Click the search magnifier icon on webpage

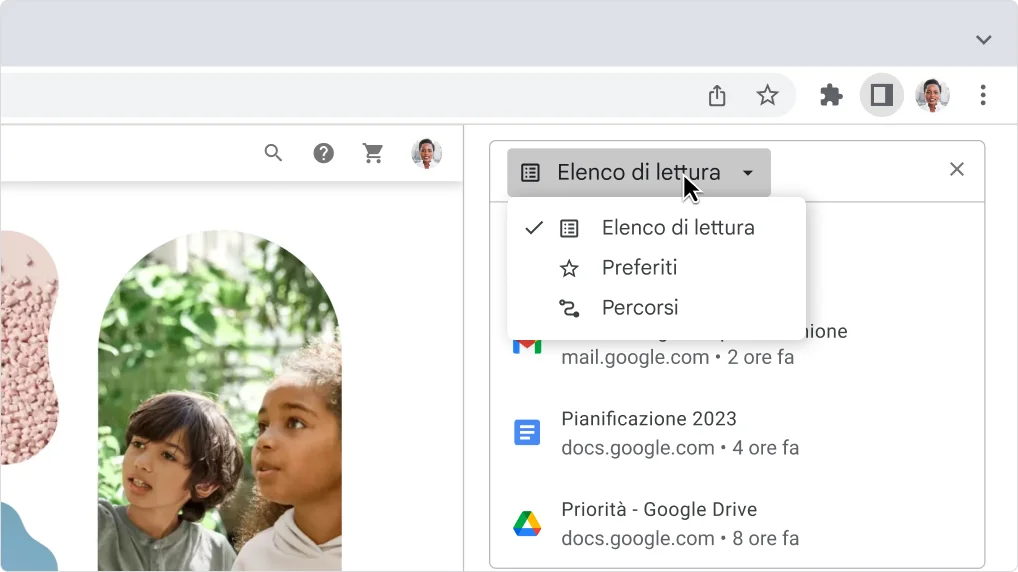point(273,153)
